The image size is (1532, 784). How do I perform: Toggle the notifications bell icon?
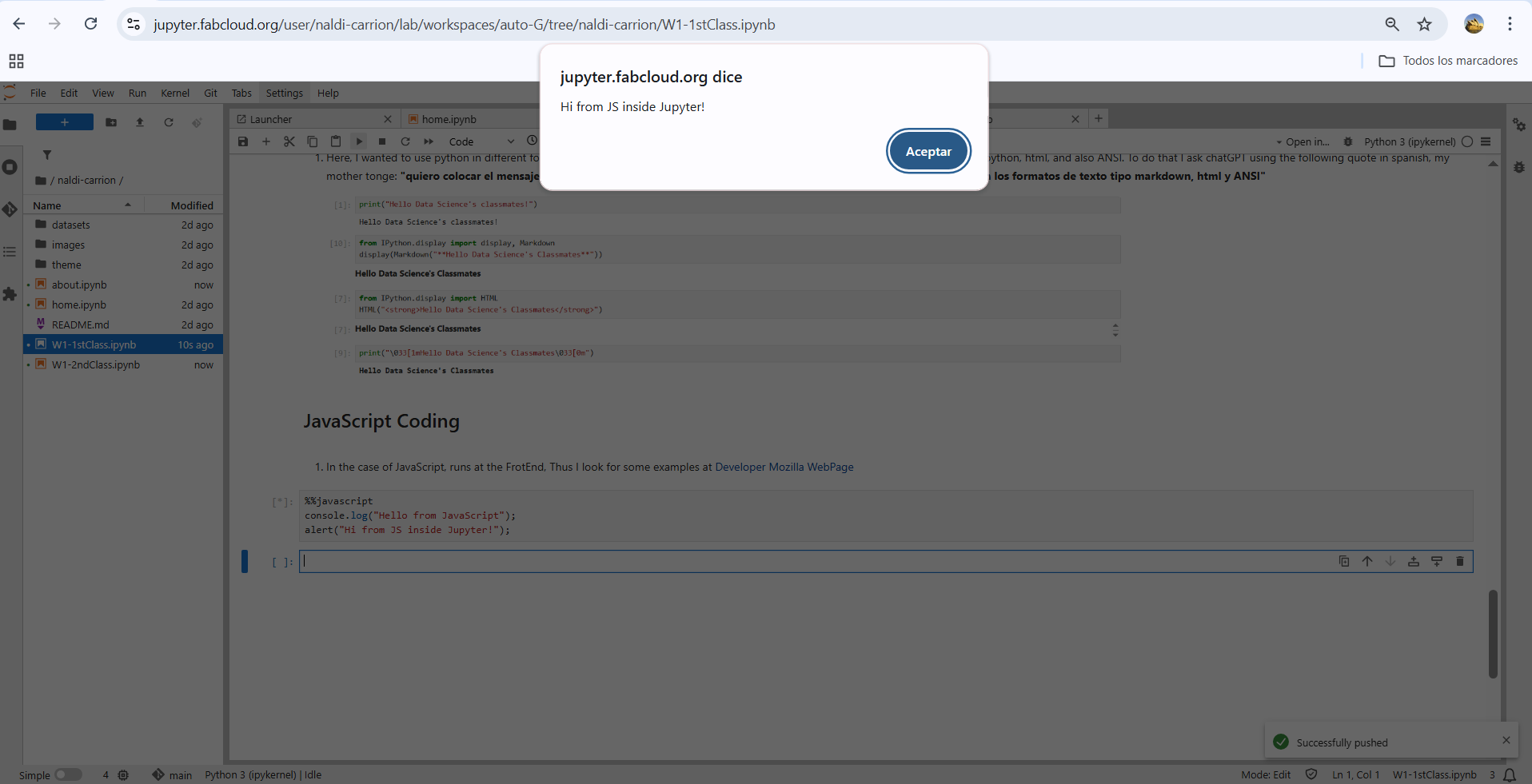click(1510, 774)
